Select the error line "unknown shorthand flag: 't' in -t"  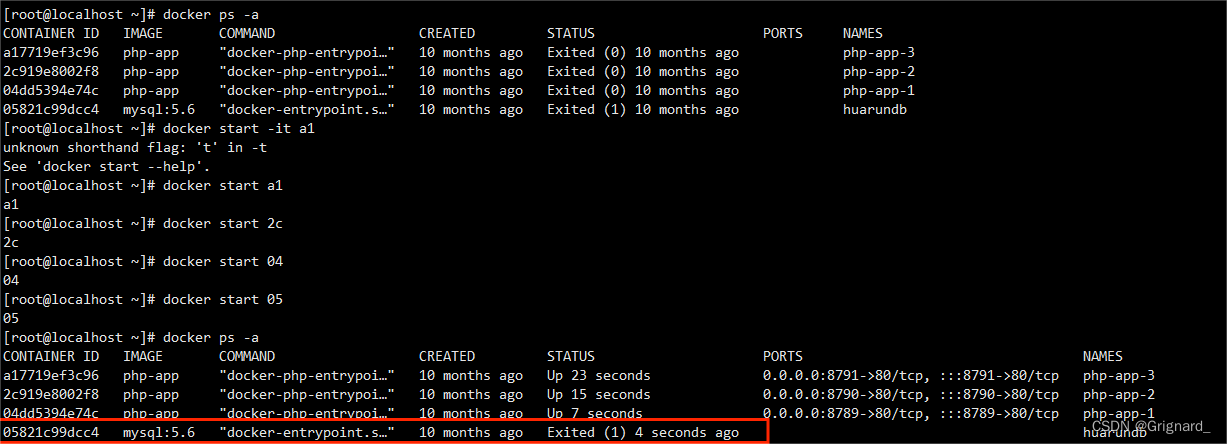tap(135, 147)
